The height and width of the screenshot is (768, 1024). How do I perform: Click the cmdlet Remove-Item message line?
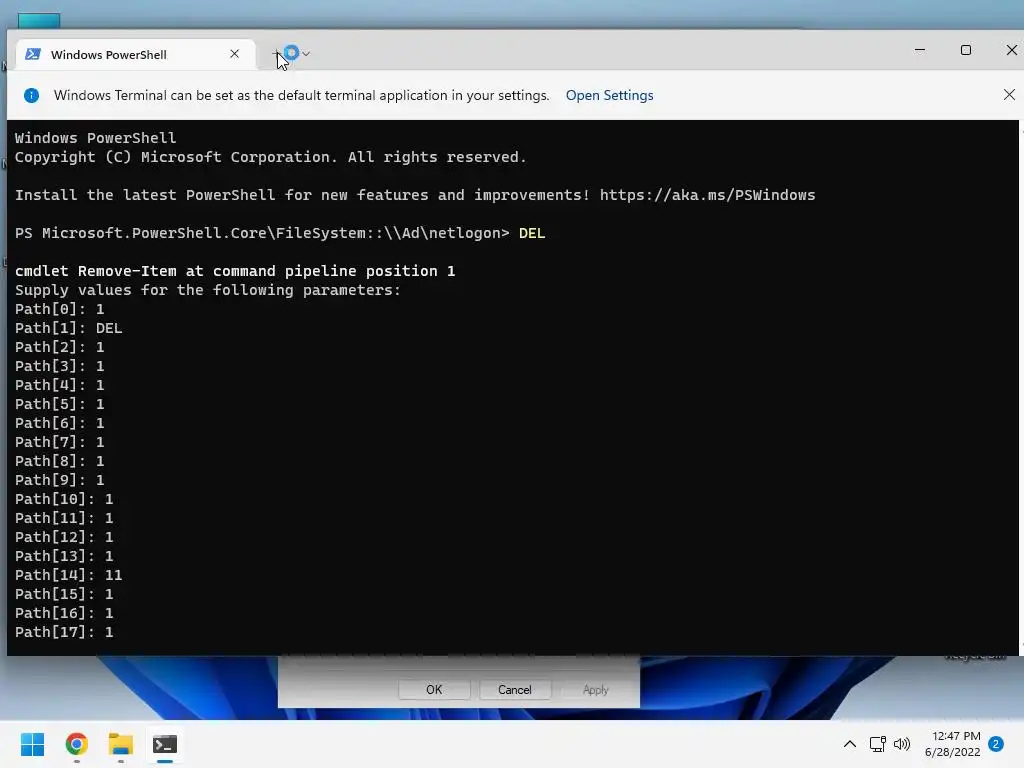click(x=235, y=271)
